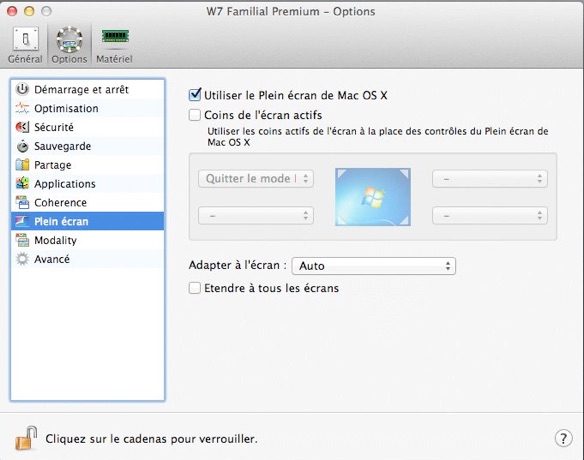Click the Sauvegarde backup icon

pyautogui.click(x=22, y=146)
